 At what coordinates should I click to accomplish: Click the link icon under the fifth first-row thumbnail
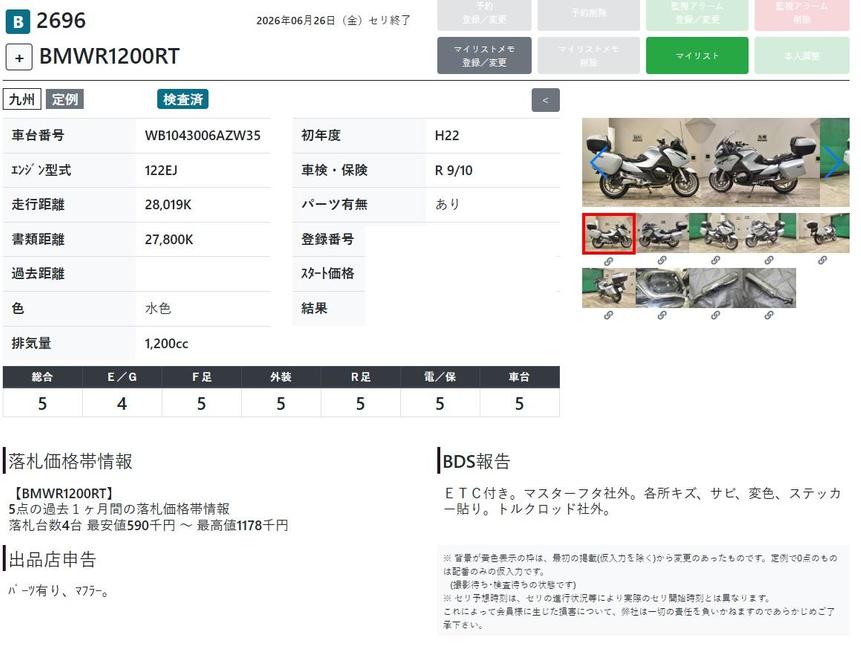[823, 260]
